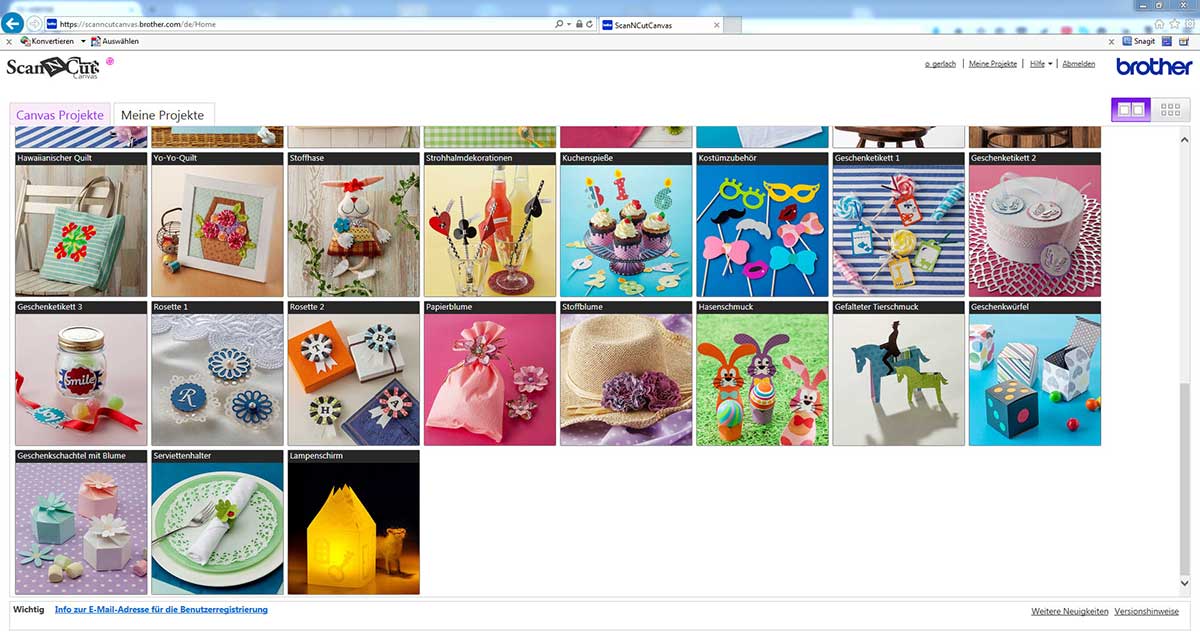Click the Snagit toolbar icon

point(1140,41)
